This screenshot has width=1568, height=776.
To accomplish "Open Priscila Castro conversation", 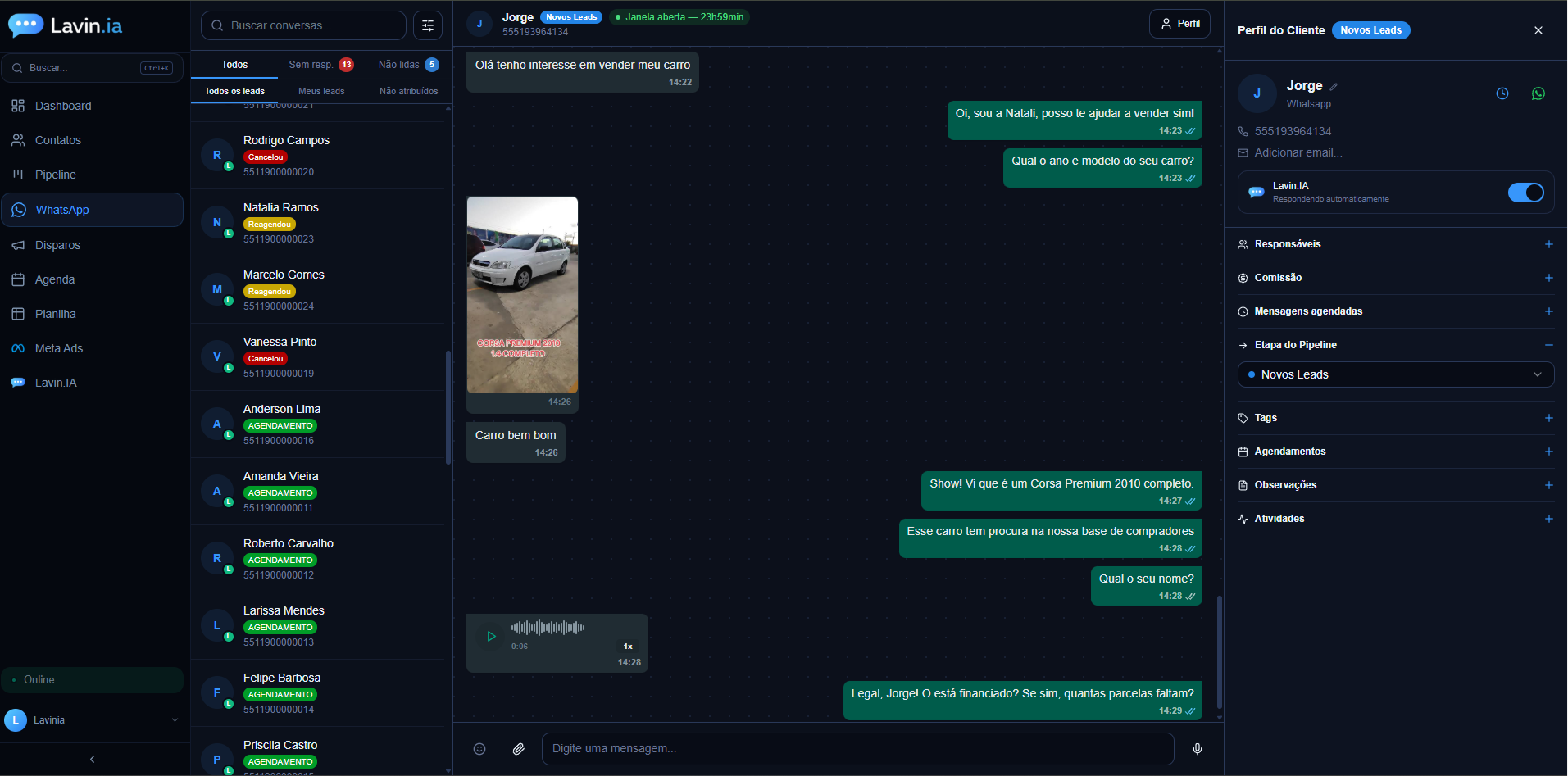I will pyautogui.click(x=318, y=751).
